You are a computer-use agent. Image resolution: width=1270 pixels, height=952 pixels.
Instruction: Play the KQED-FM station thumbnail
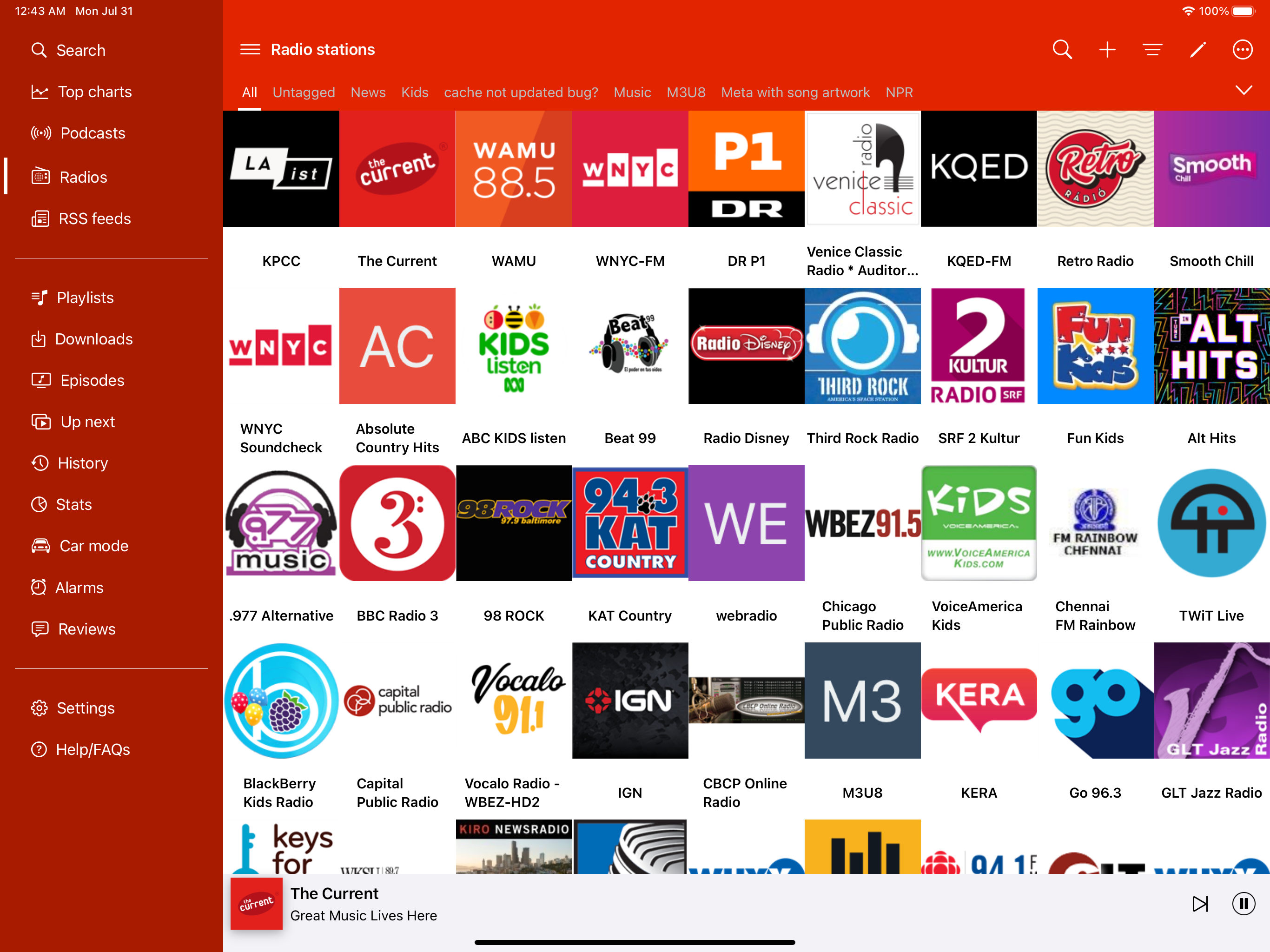tap(979, 169)
